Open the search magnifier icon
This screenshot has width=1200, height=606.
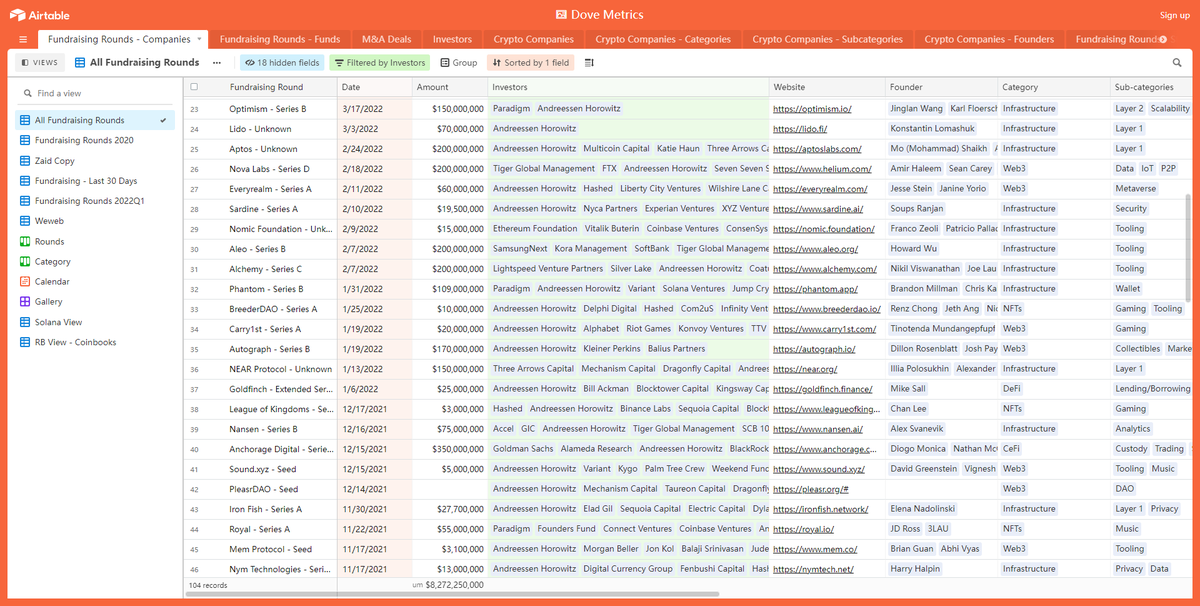1177,62
